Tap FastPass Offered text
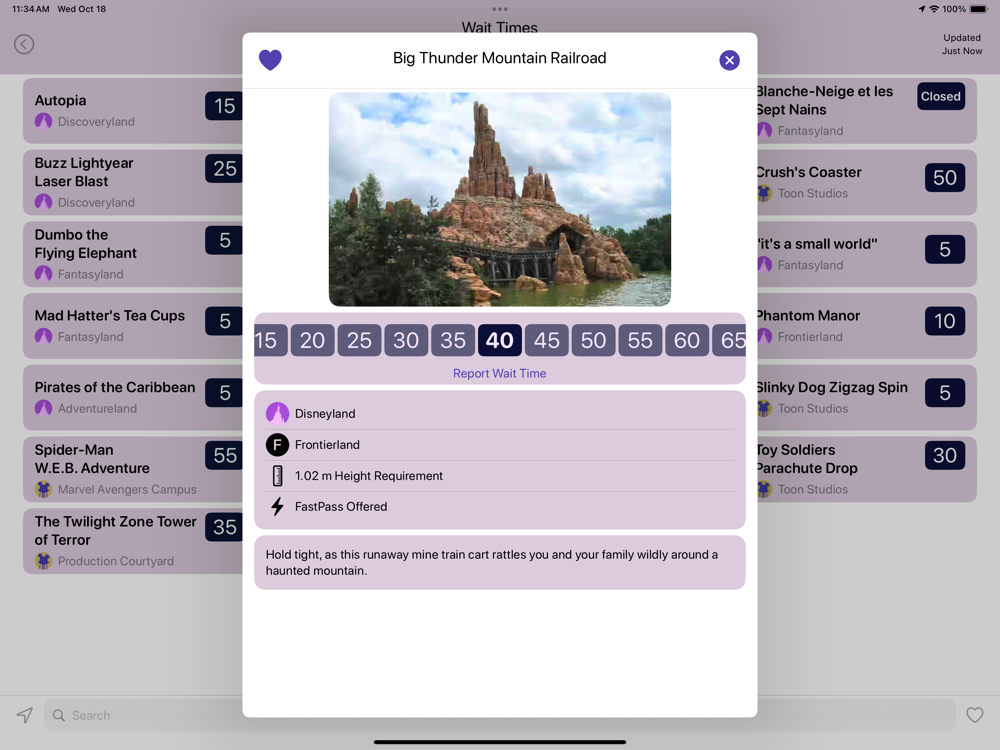Viewport: 1000px width, 750px height. (x=341, y=506)
